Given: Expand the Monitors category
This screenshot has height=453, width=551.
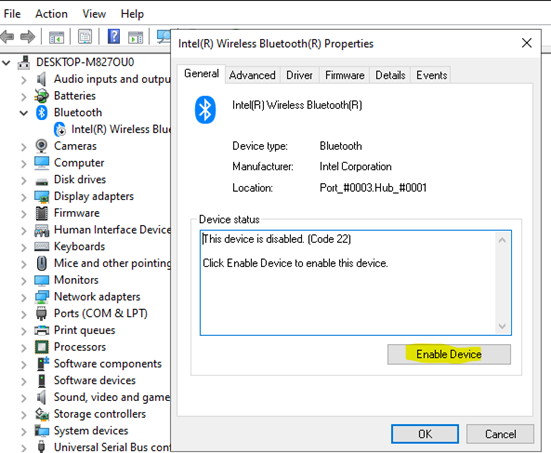Looking at the screenshot, I should [x=24, y=281].
